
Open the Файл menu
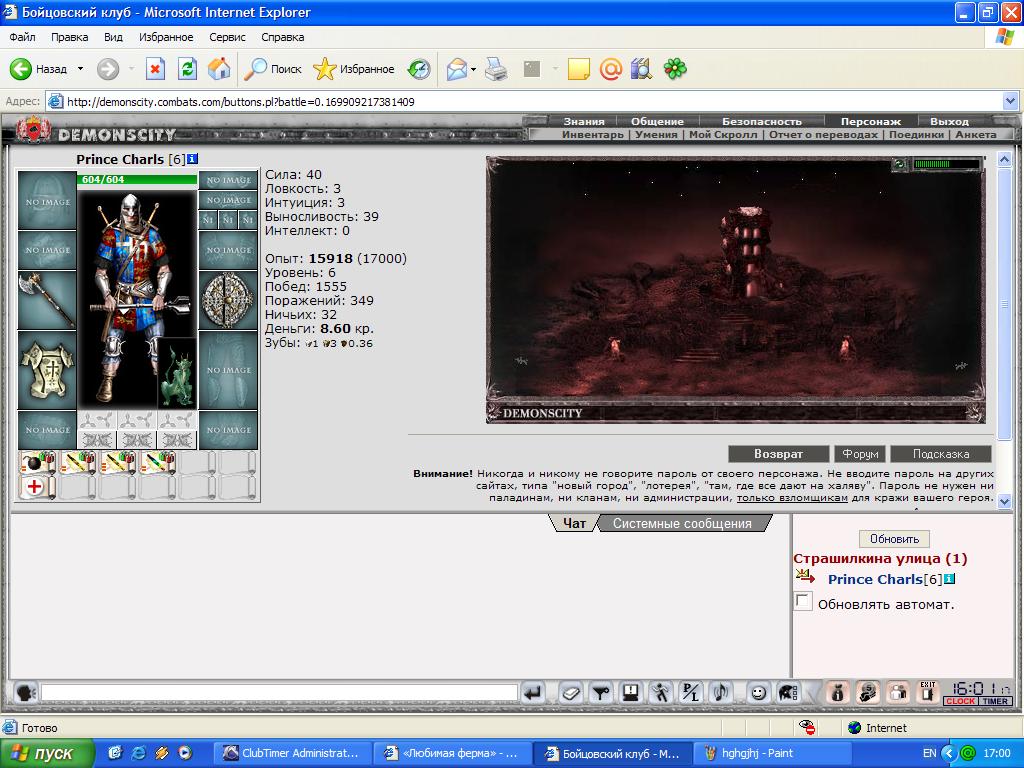[22, 37]
